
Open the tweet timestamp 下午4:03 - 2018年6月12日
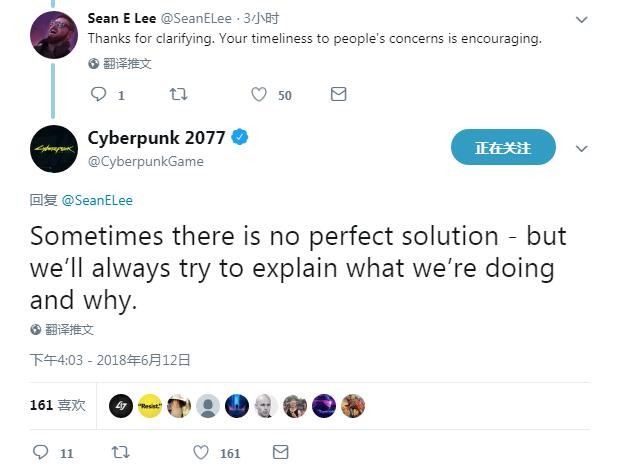[x=110, y=360]
